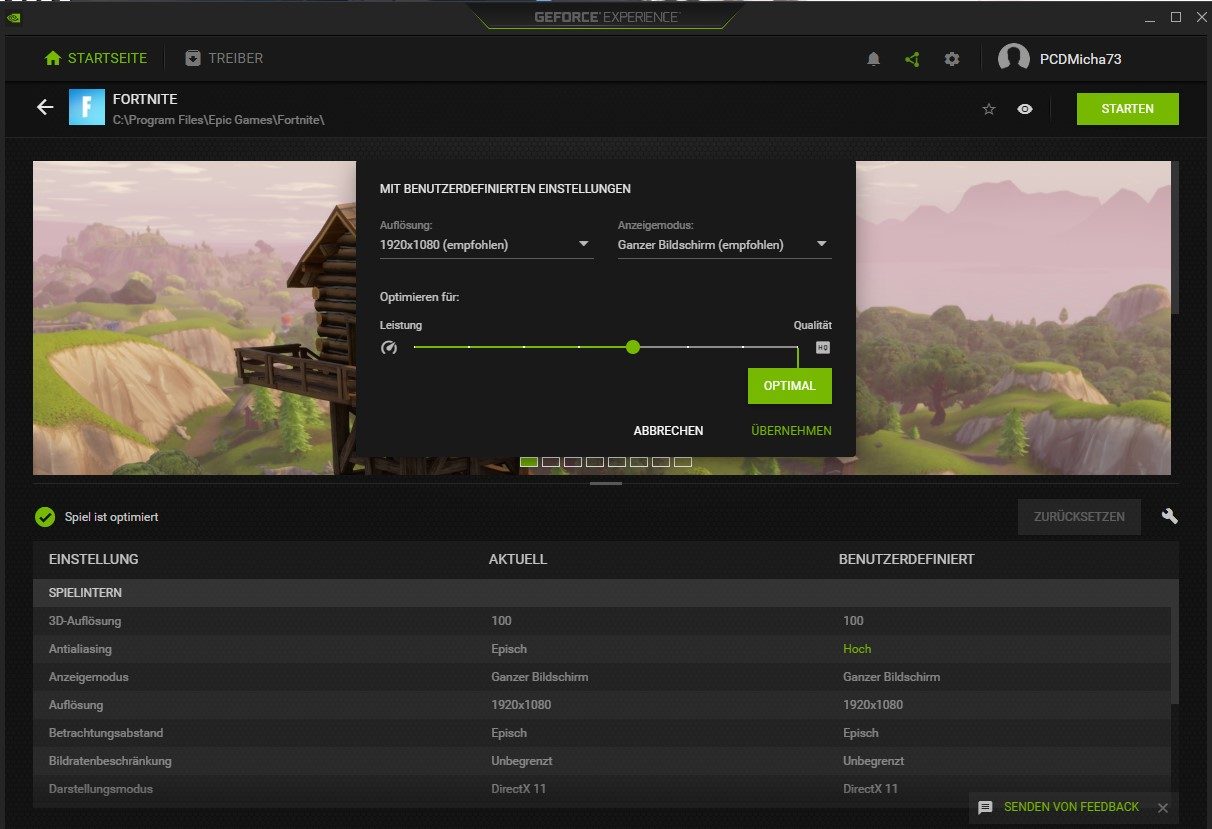Toggle the eye visibility icon
This screenshot has height=829, width=1212.
point(1025,109)
